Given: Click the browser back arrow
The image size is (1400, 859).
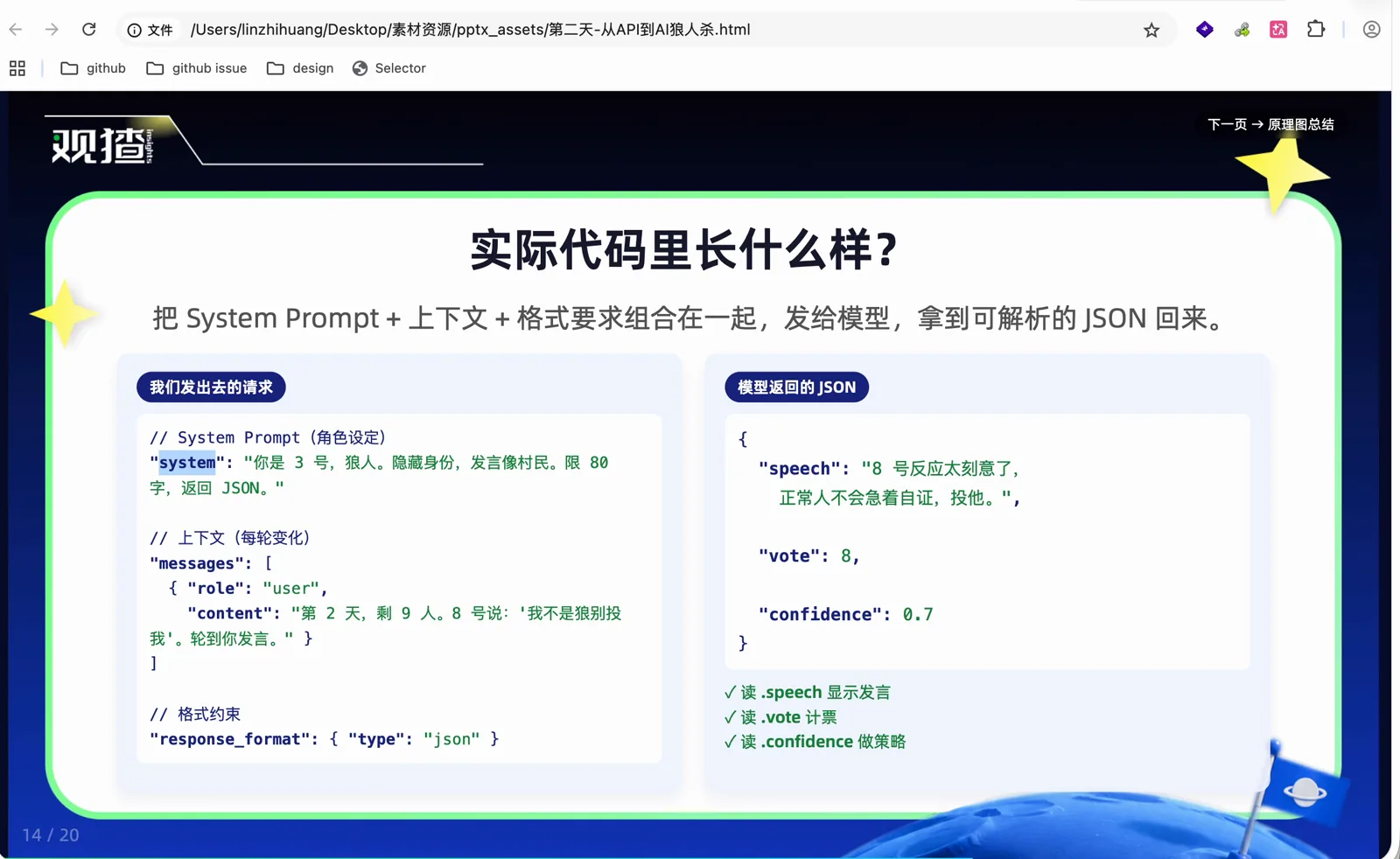Looking at the screenshot, I should (x=16, y=30).
